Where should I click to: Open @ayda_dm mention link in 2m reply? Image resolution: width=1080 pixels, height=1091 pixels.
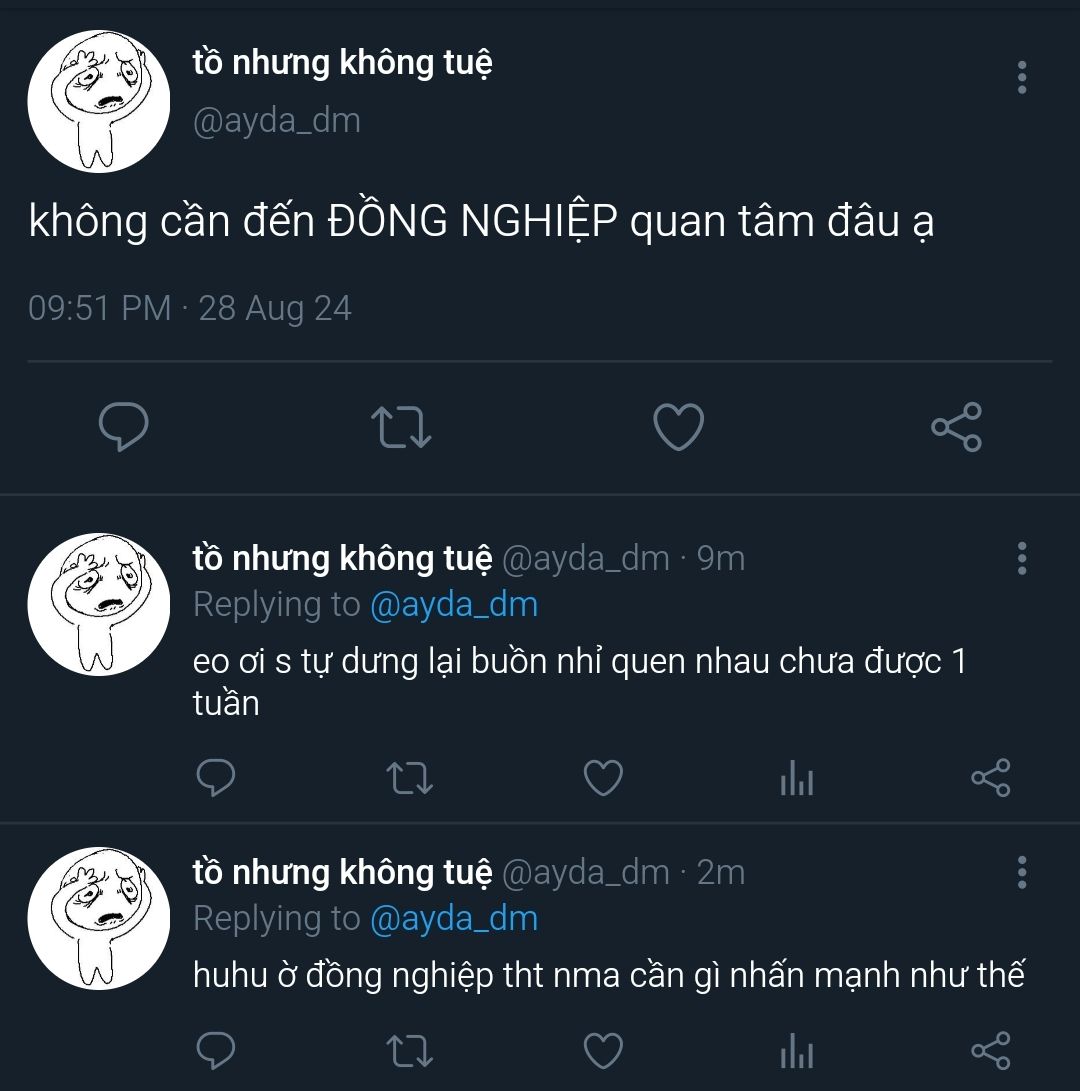[454, 918]
